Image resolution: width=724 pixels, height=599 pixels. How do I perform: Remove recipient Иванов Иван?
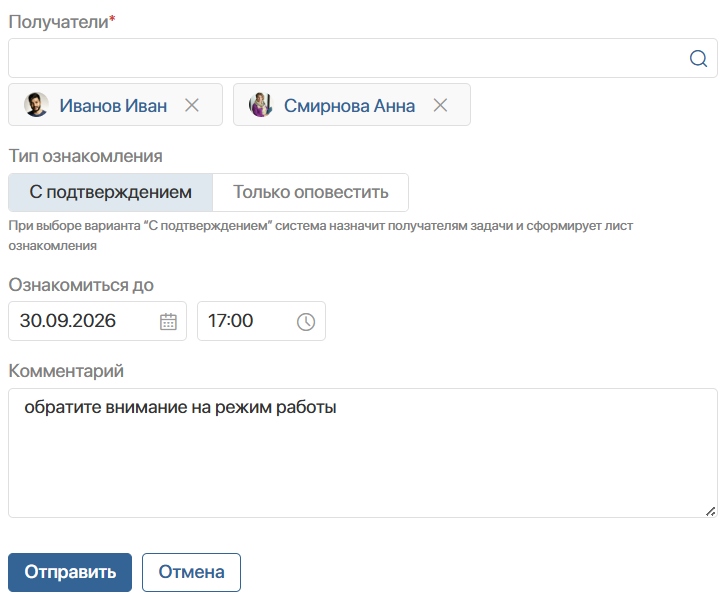[x=192, y=105]
